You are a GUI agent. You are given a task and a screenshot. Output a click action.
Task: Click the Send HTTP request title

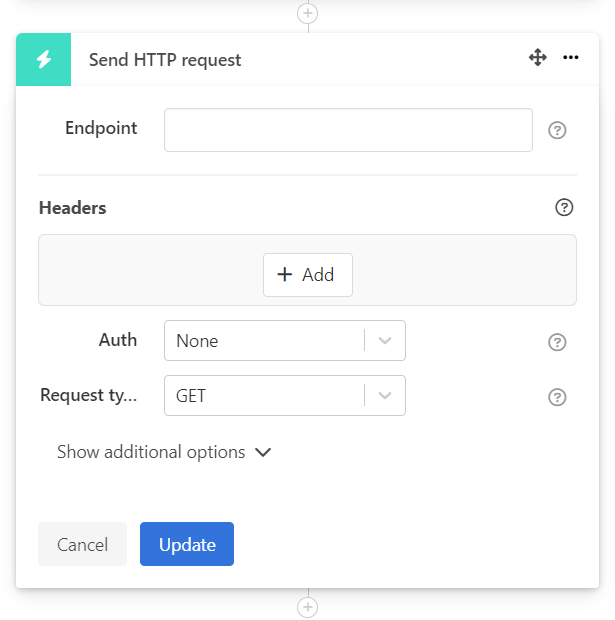point(165,60)
